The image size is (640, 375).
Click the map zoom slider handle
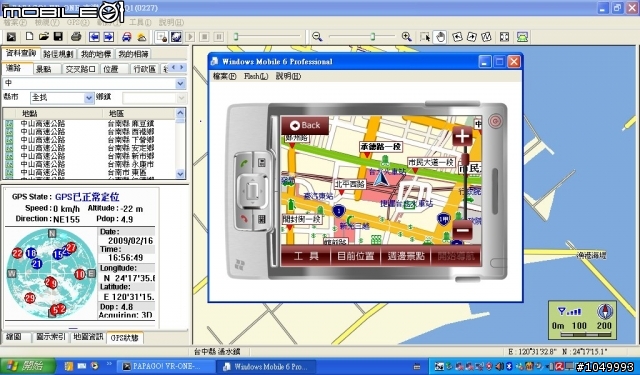click(373, 37)
